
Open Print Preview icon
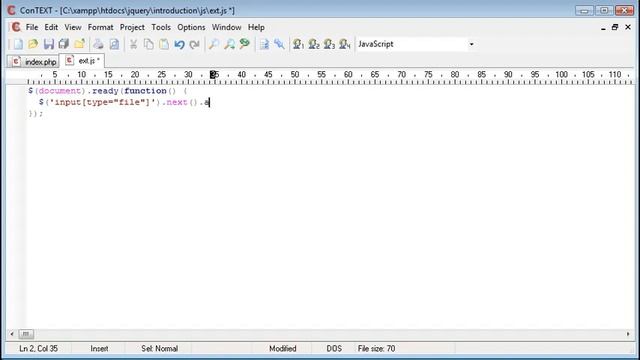click(114, 44)
